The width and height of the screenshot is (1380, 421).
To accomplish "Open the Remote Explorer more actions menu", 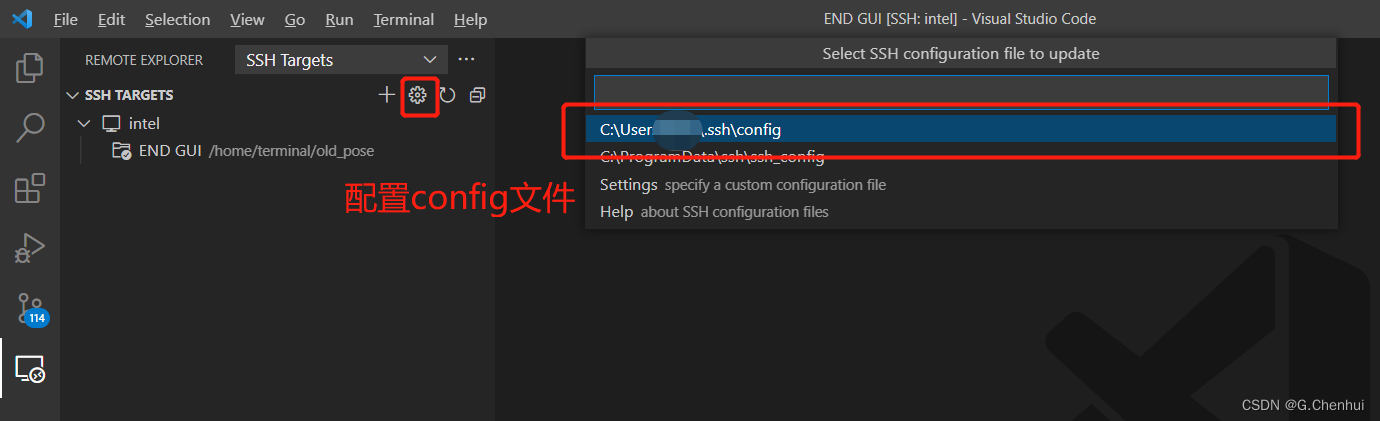I will coord(466,60).
